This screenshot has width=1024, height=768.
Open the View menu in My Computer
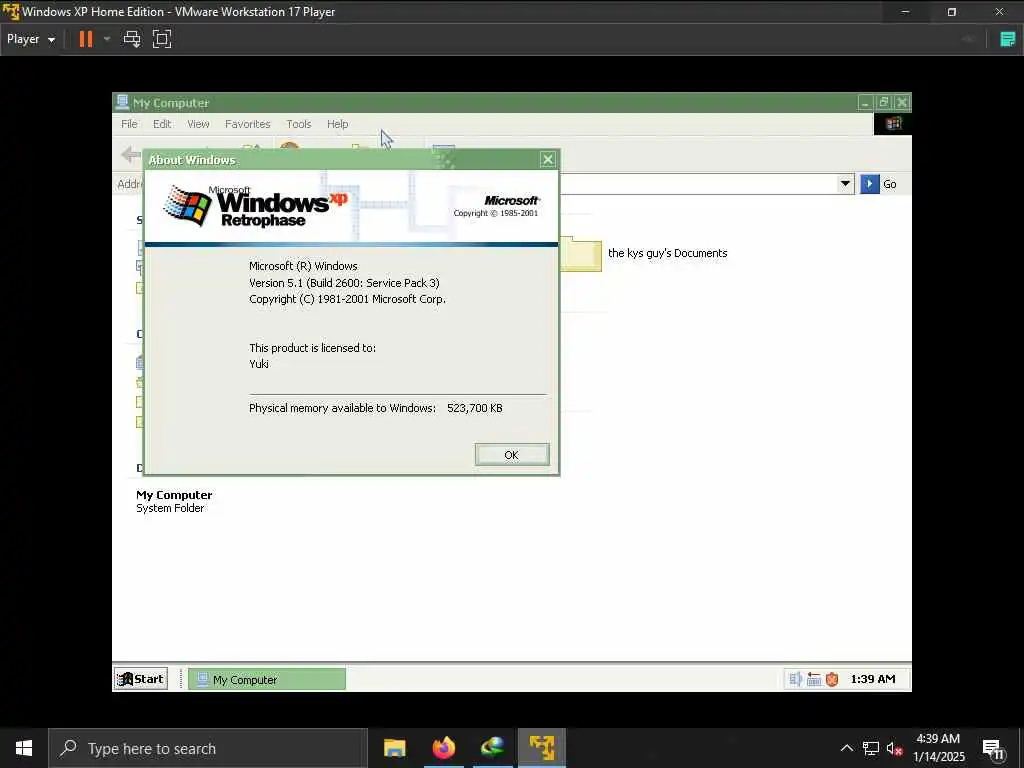[x=198, y=124]
